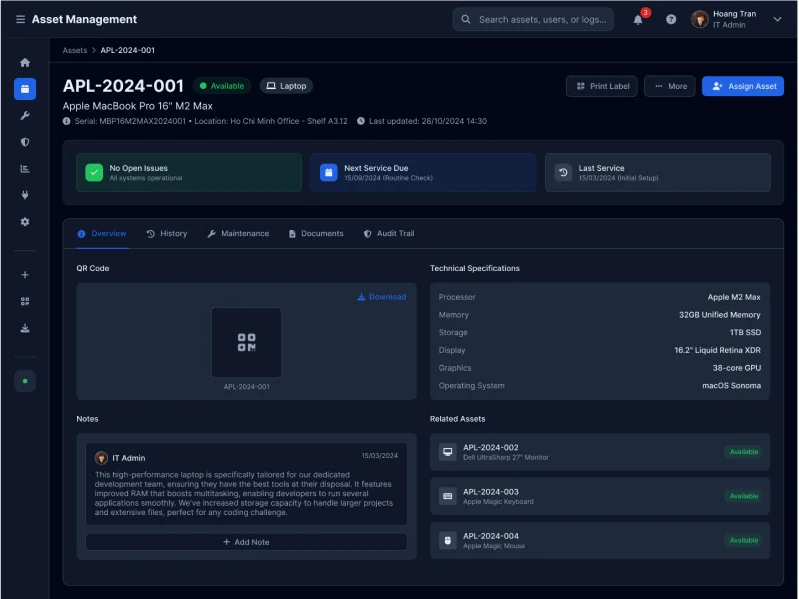
Task: Click the '38-core GPU' graphics value
Action: click(736, 368)
